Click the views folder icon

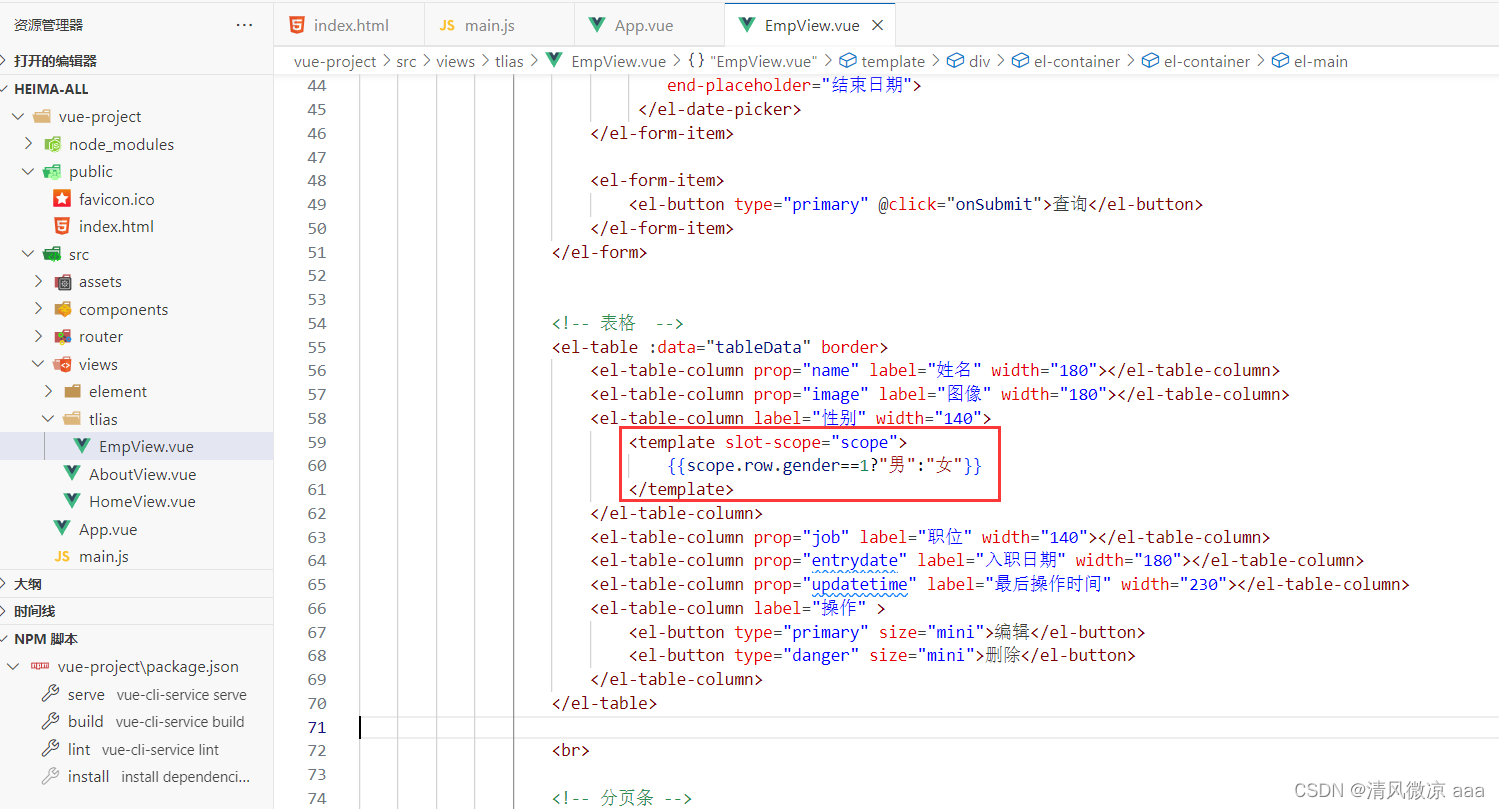(62, 364)
